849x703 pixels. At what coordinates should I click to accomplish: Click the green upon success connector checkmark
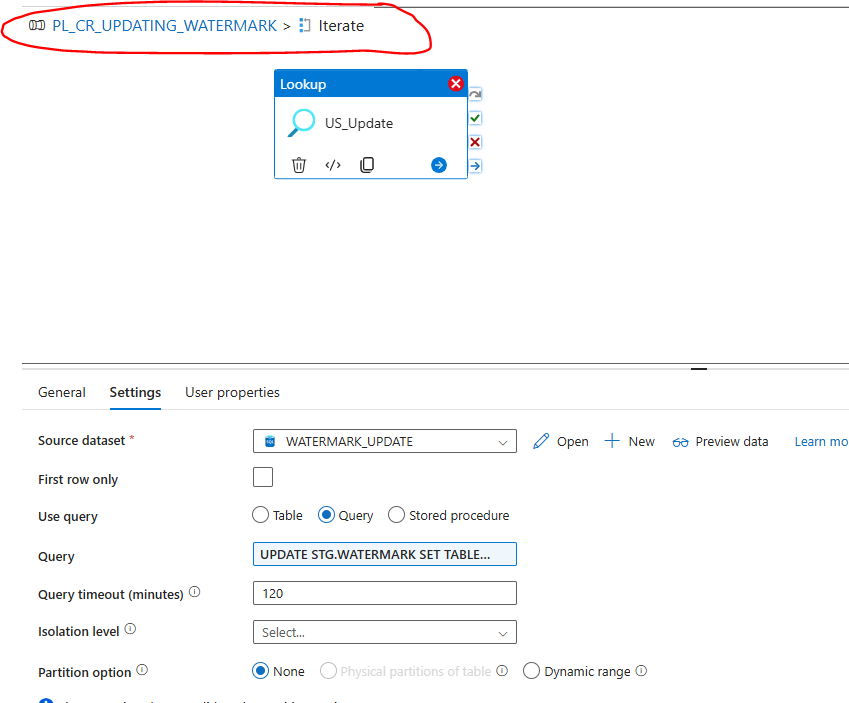pyautogui.click(x=475, y=118)
